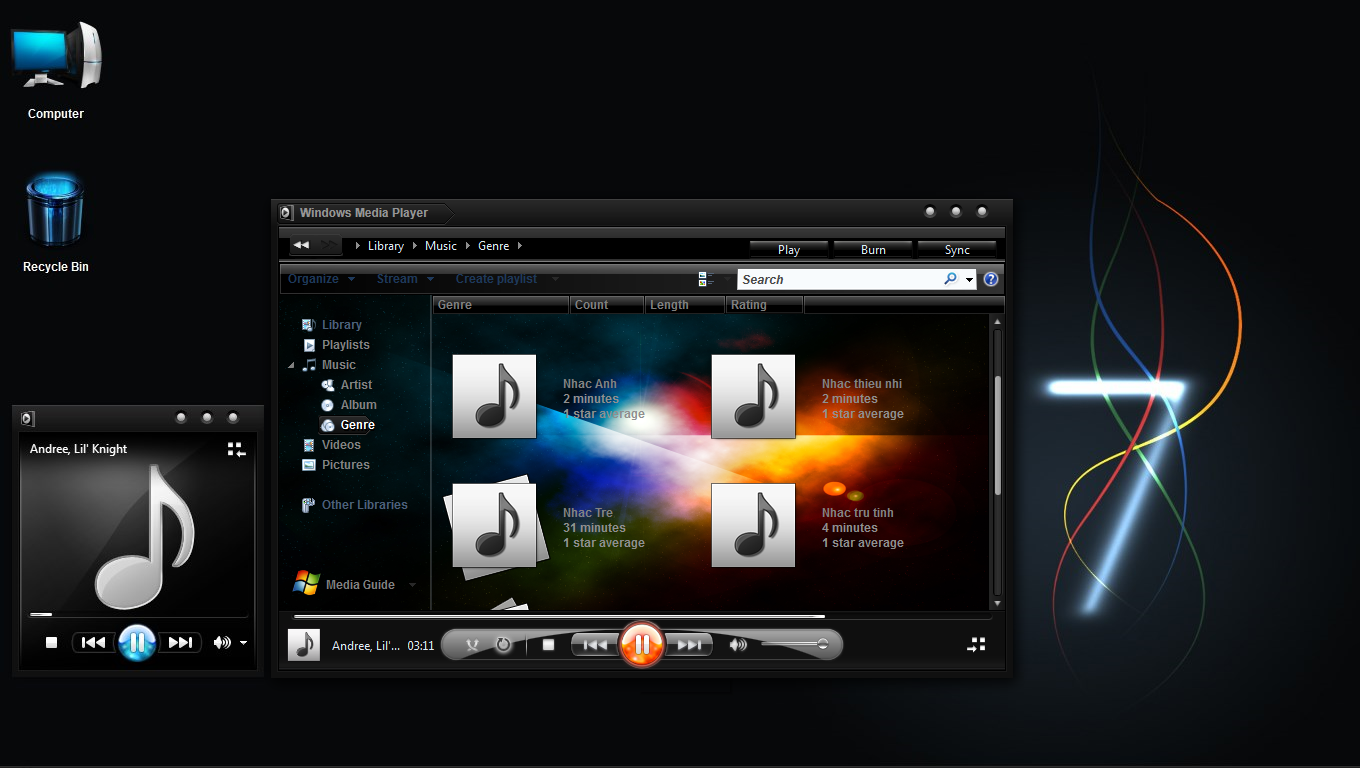The height and width of the screenshot is (768, 1360).
Task: Select the Library item in navigation tree
Action: (332, 325)
